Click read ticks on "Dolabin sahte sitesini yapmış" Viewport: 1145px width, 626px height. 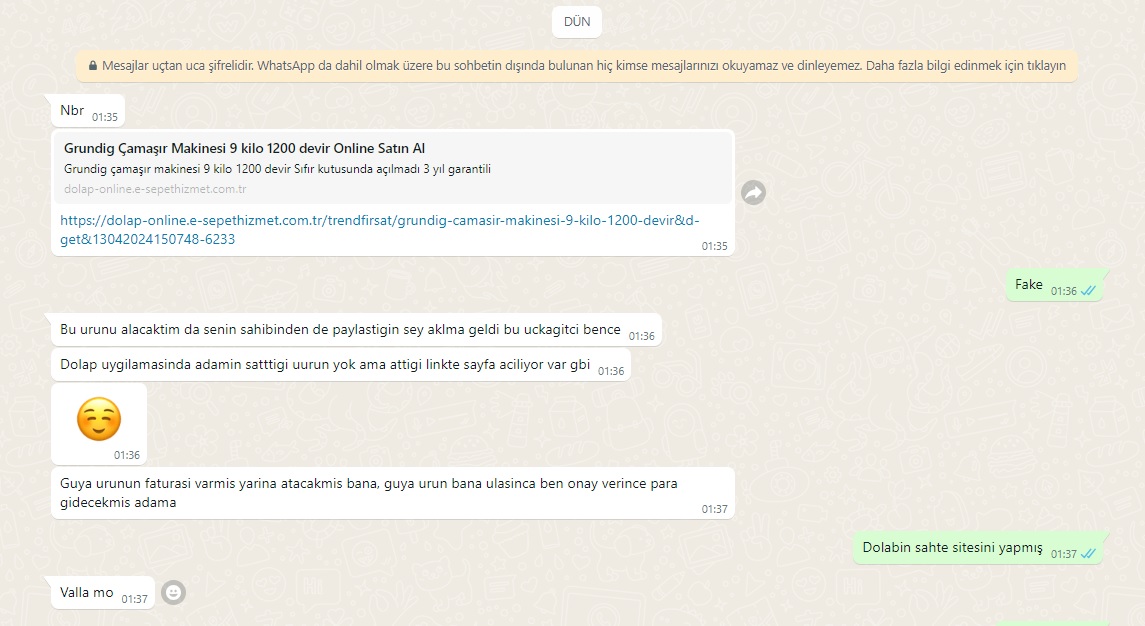tap(1088, 553)
